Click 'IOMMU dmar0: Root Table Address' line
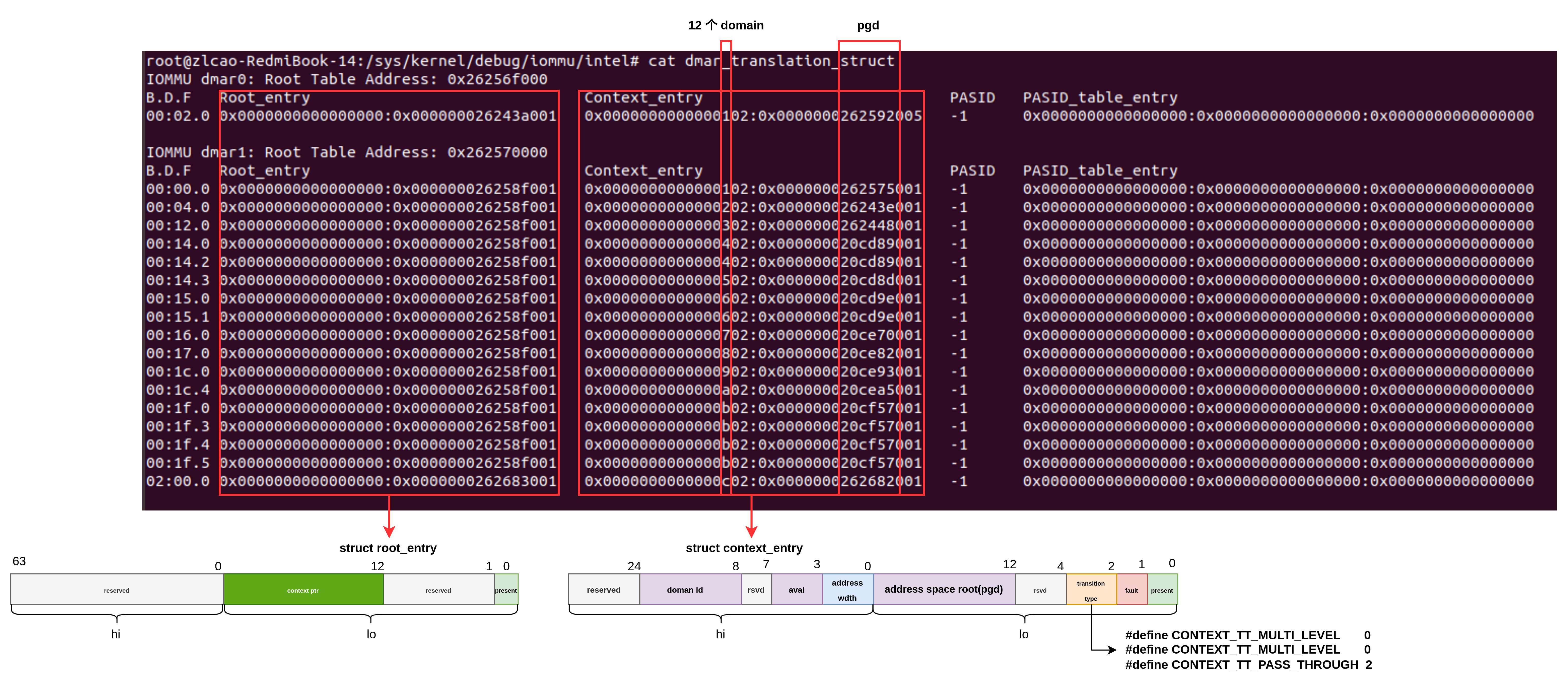Image resolution: width=1568 pixels, height=682 pixels. (346, 79)
